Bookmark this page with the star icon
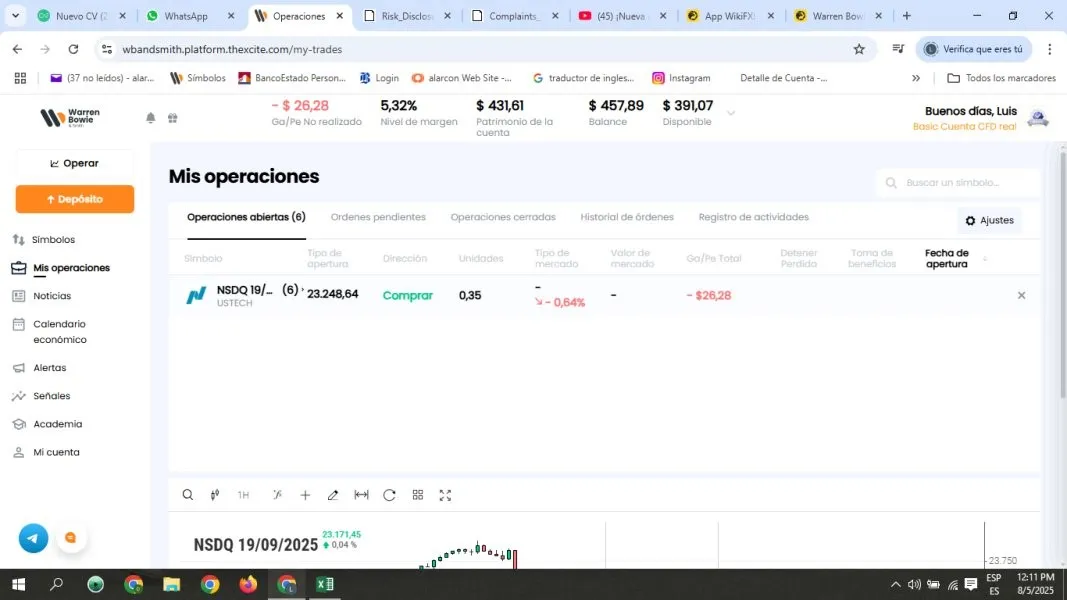The width and height of the screenshot is (1067, 600). [859, 49]
